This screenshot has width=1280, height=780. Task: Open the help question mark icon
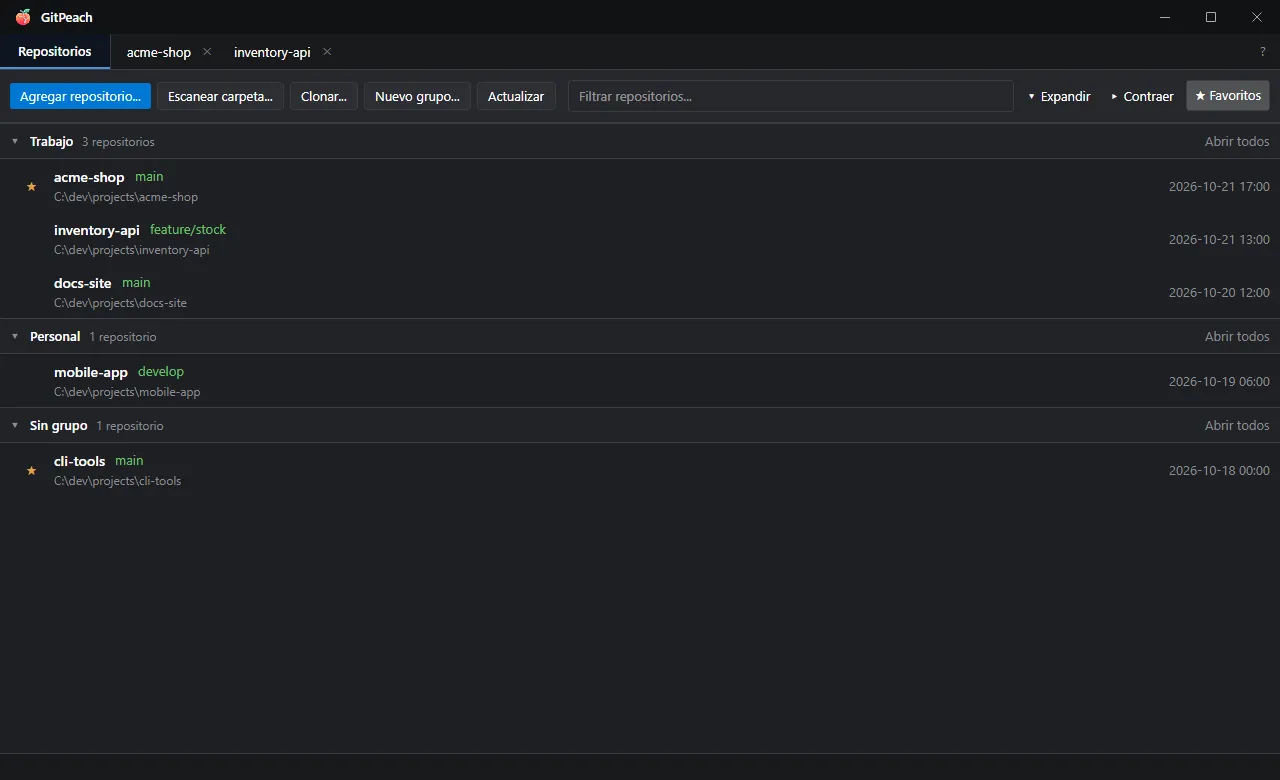1262,52
